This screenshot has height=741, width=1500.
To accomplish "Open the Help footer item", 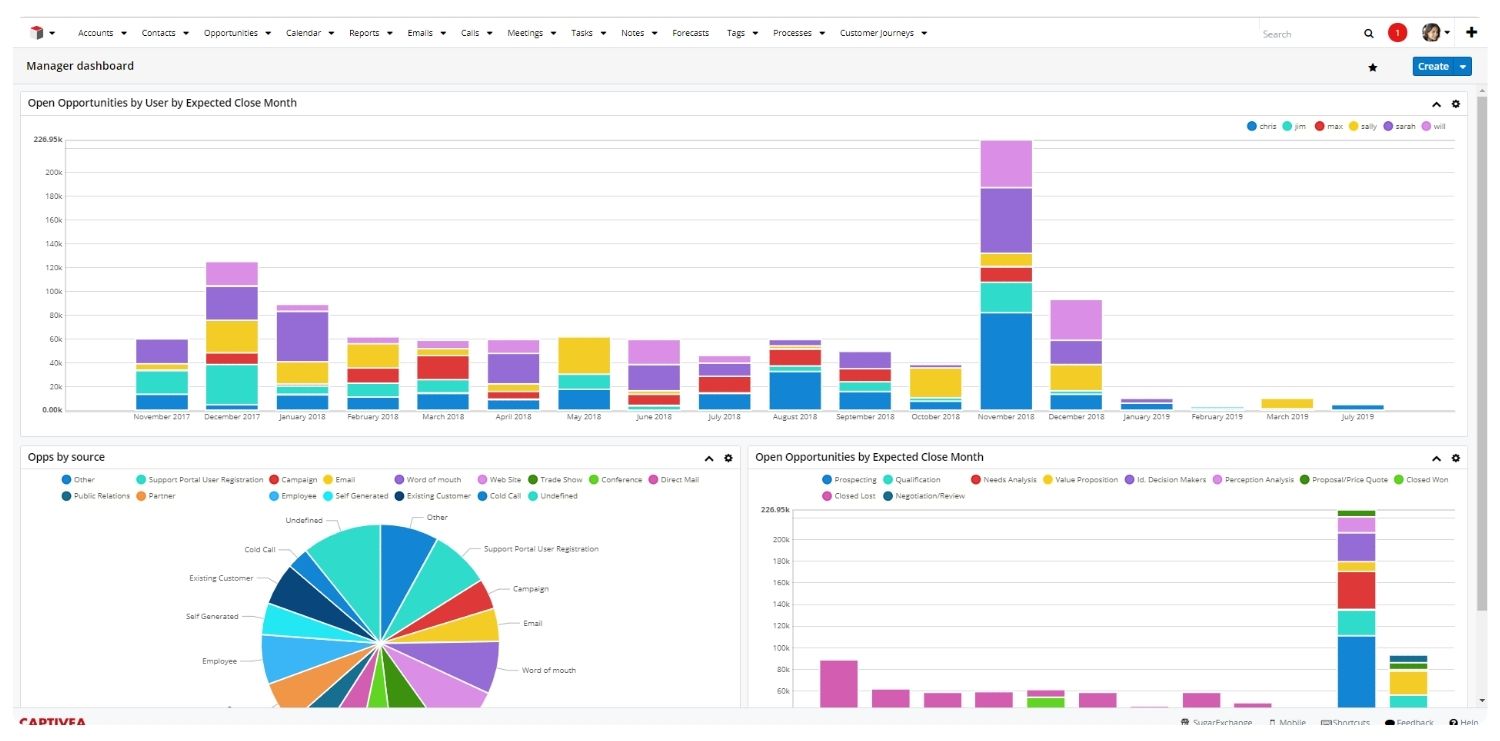I will pyautogui.click(x=1464, y=723).
